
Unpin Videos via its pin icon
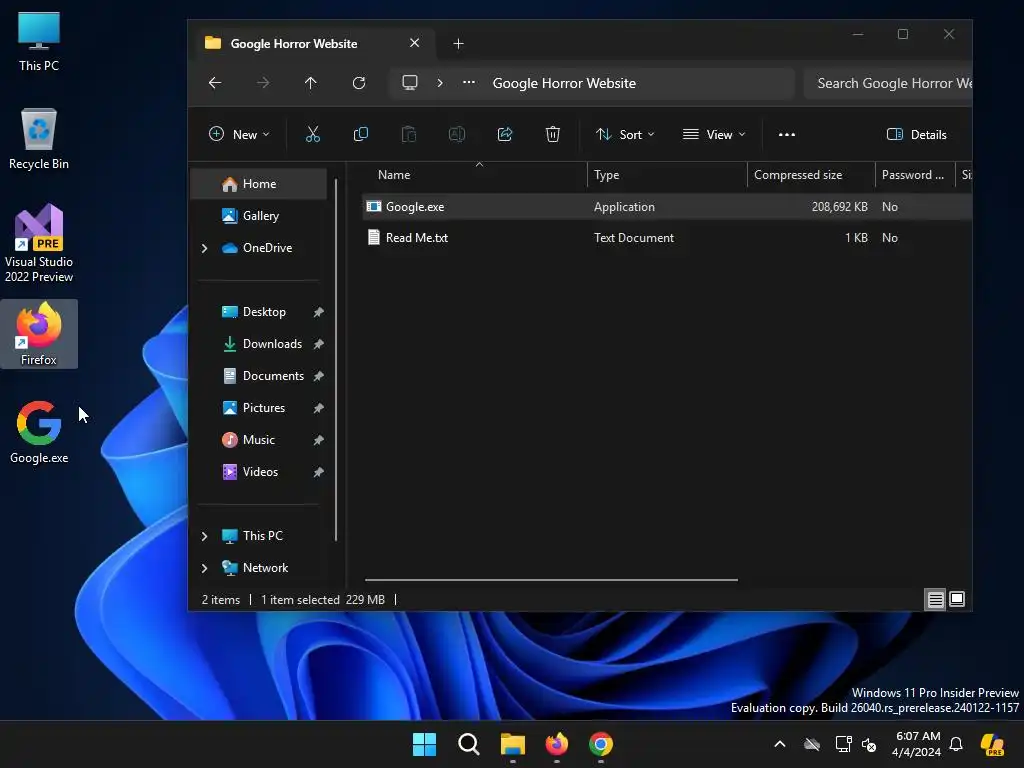319,472
